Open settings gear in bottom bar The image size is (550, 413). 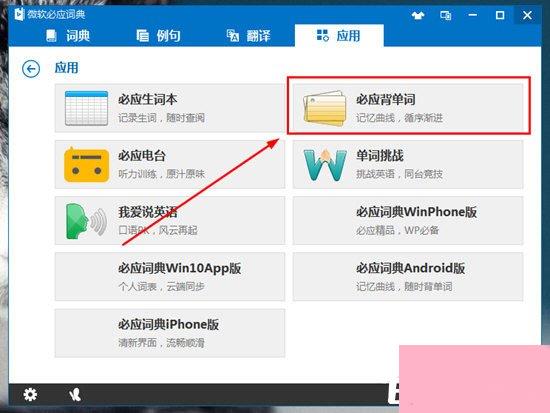click(30, 394)
